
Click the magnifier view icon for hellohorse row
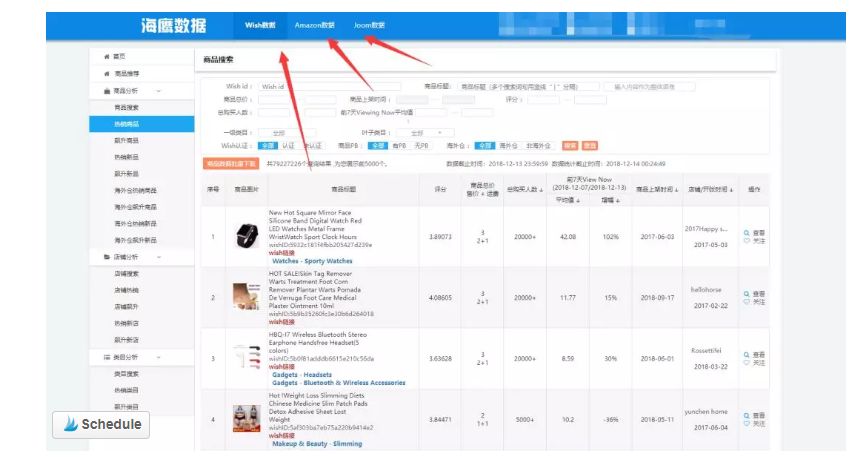click(x=746, y=294)
